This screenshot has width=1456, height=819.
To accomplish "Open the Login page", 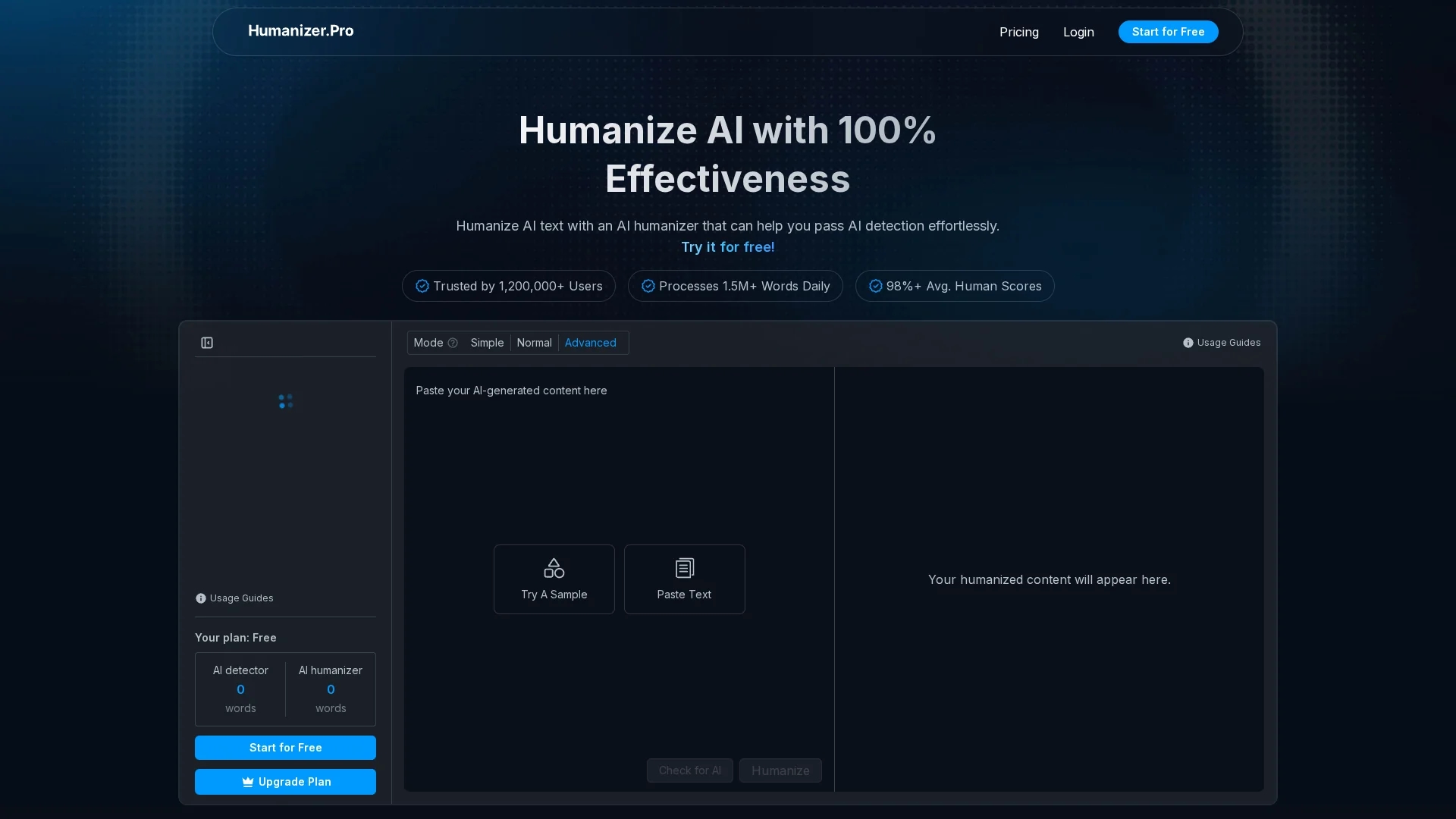I will pyautogui.click(x=1078, y=32).
